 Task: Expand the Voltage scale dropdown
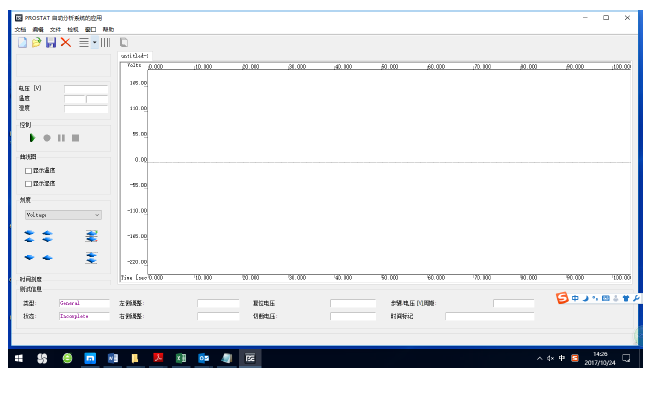[x=63, y=215]
